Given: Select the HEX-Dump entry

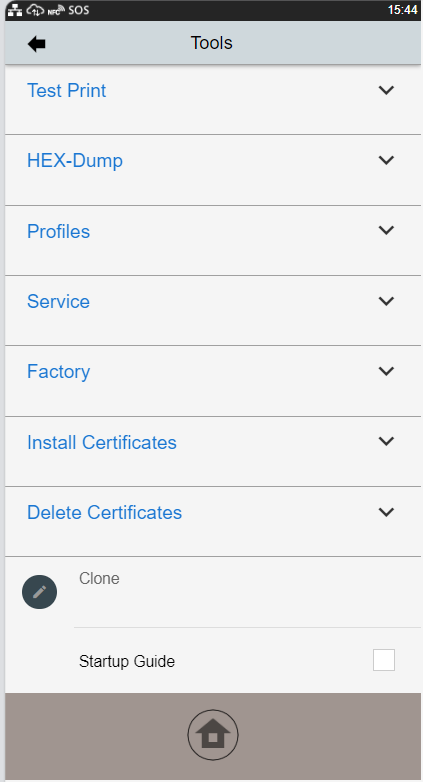Looking at the screenshot, I should pos(75,161).
